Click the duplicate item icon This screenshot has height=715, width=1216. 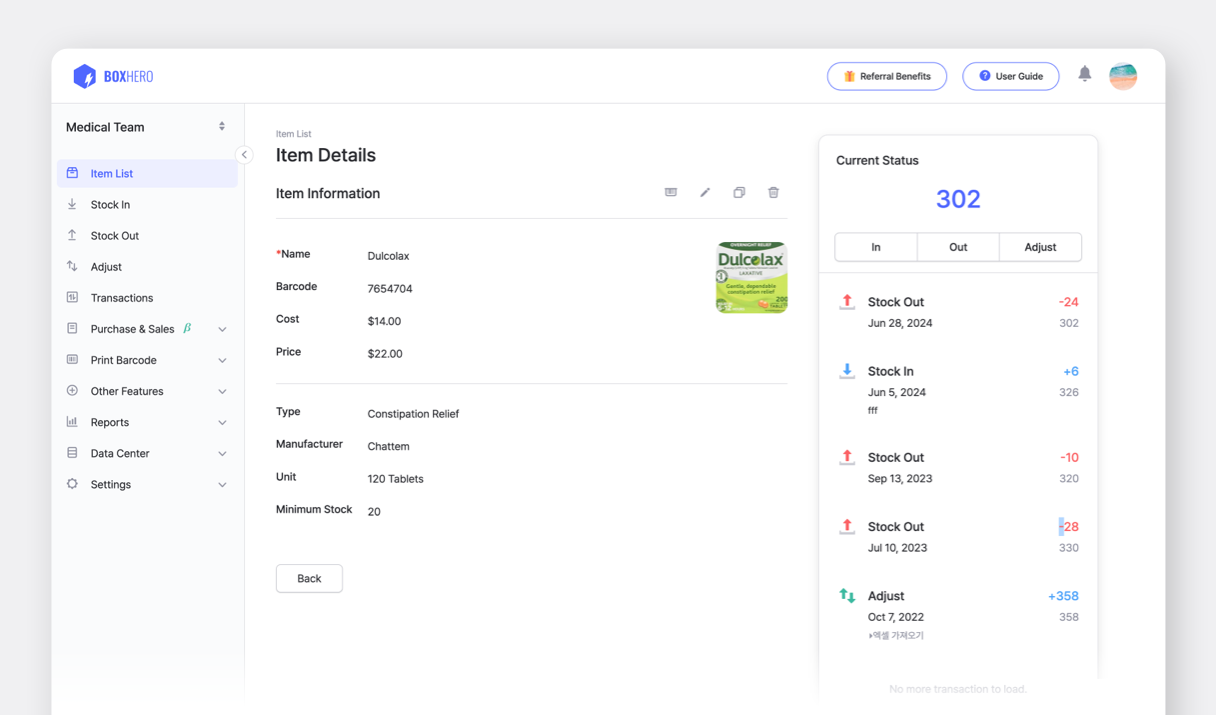pos(739,192)
